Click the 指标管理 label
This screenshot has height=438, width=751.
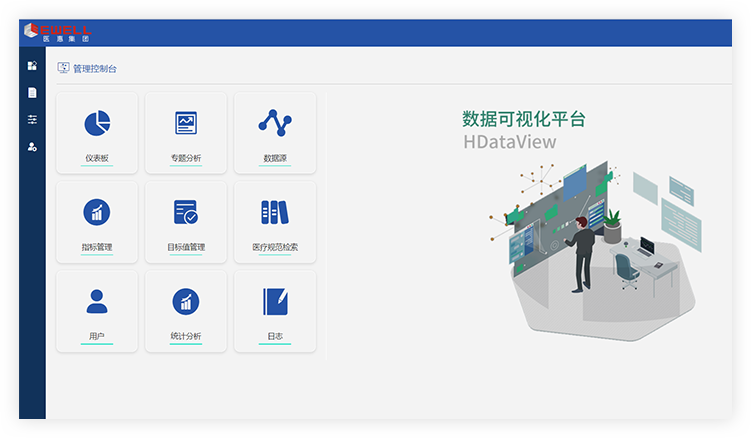click(97, 247)
